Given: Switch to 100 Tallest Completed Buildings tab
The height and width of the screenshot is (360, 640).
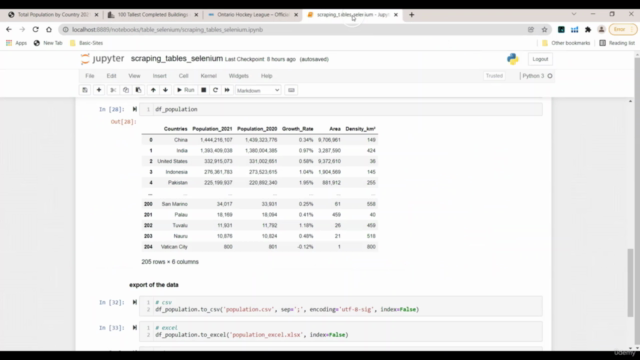Looking at the screenshot, I should click(x=153, y=15).
